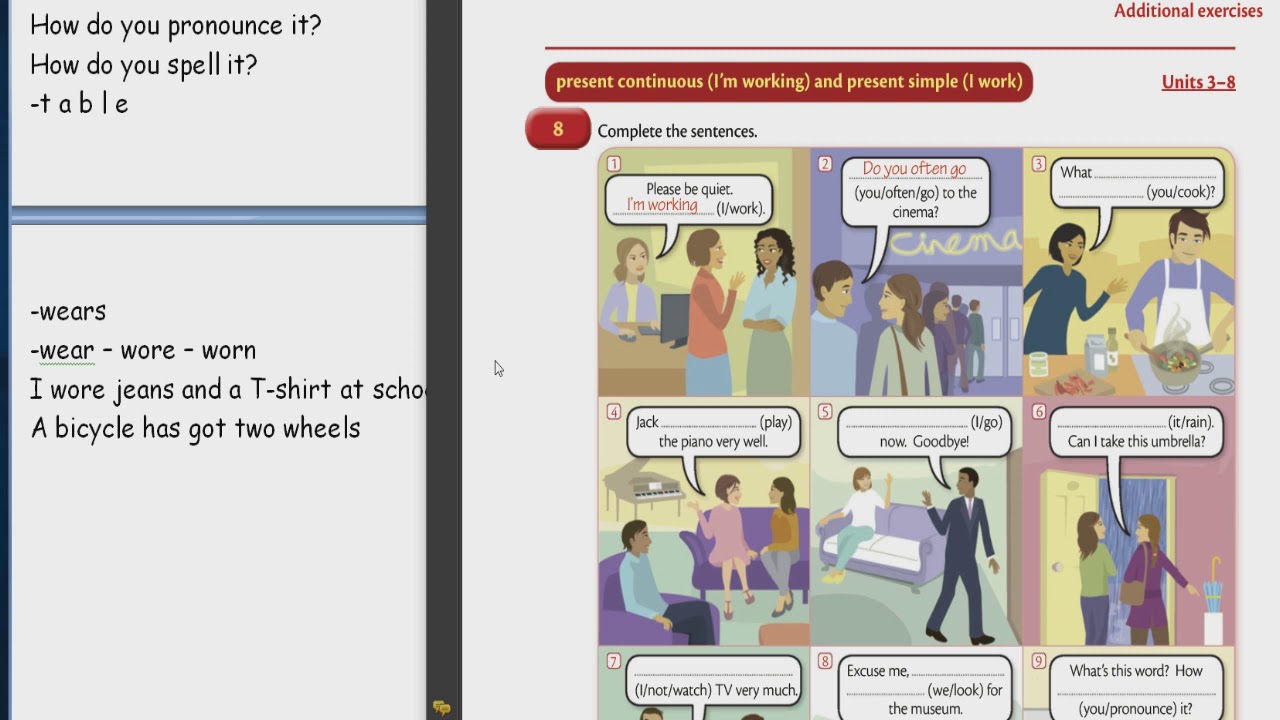Viewport: 1280px width, 720px height.
Task: Click 'Can I take this umbrella?' text
Action: coord(1136,441)
